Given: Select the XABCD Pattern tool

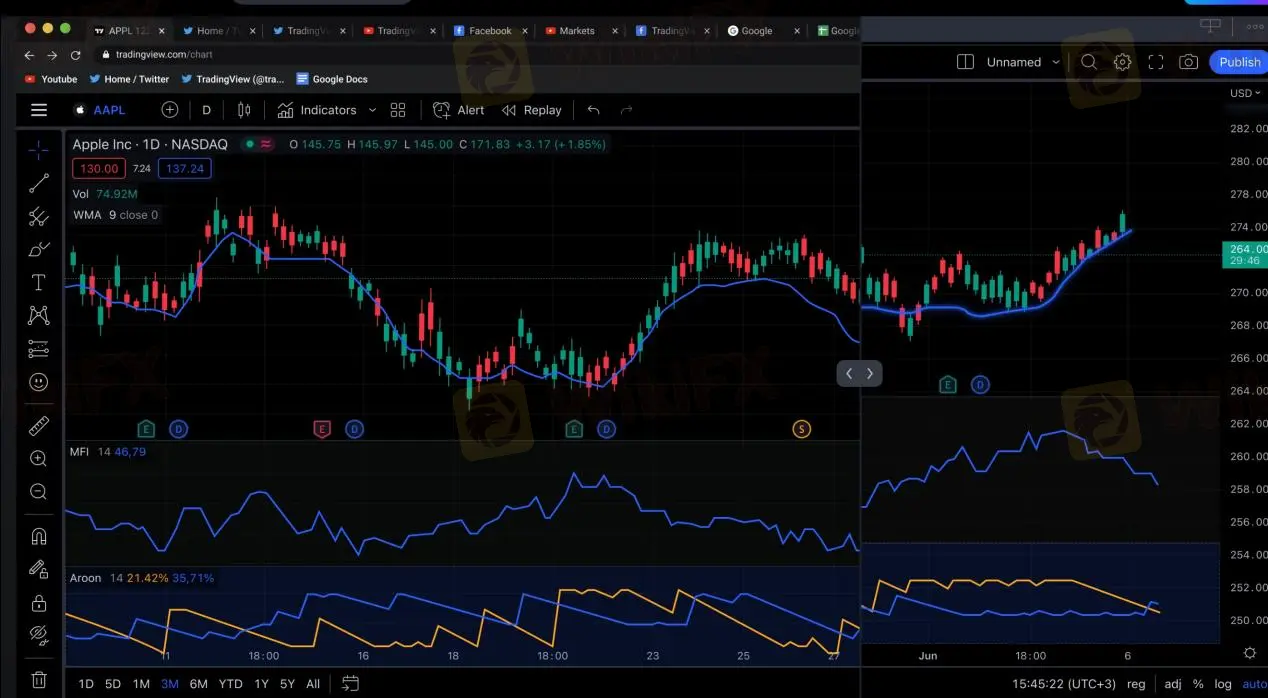Looking at the screenshot, I should point(38,315).
